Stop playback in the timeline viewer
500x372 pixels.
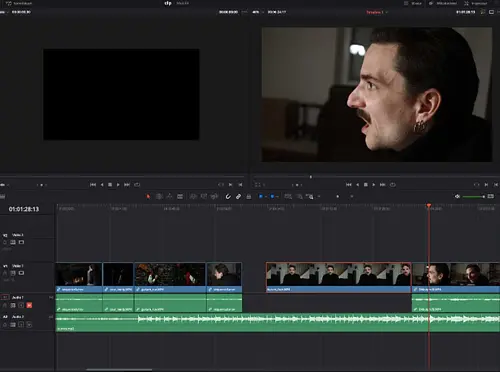point(366,184)
